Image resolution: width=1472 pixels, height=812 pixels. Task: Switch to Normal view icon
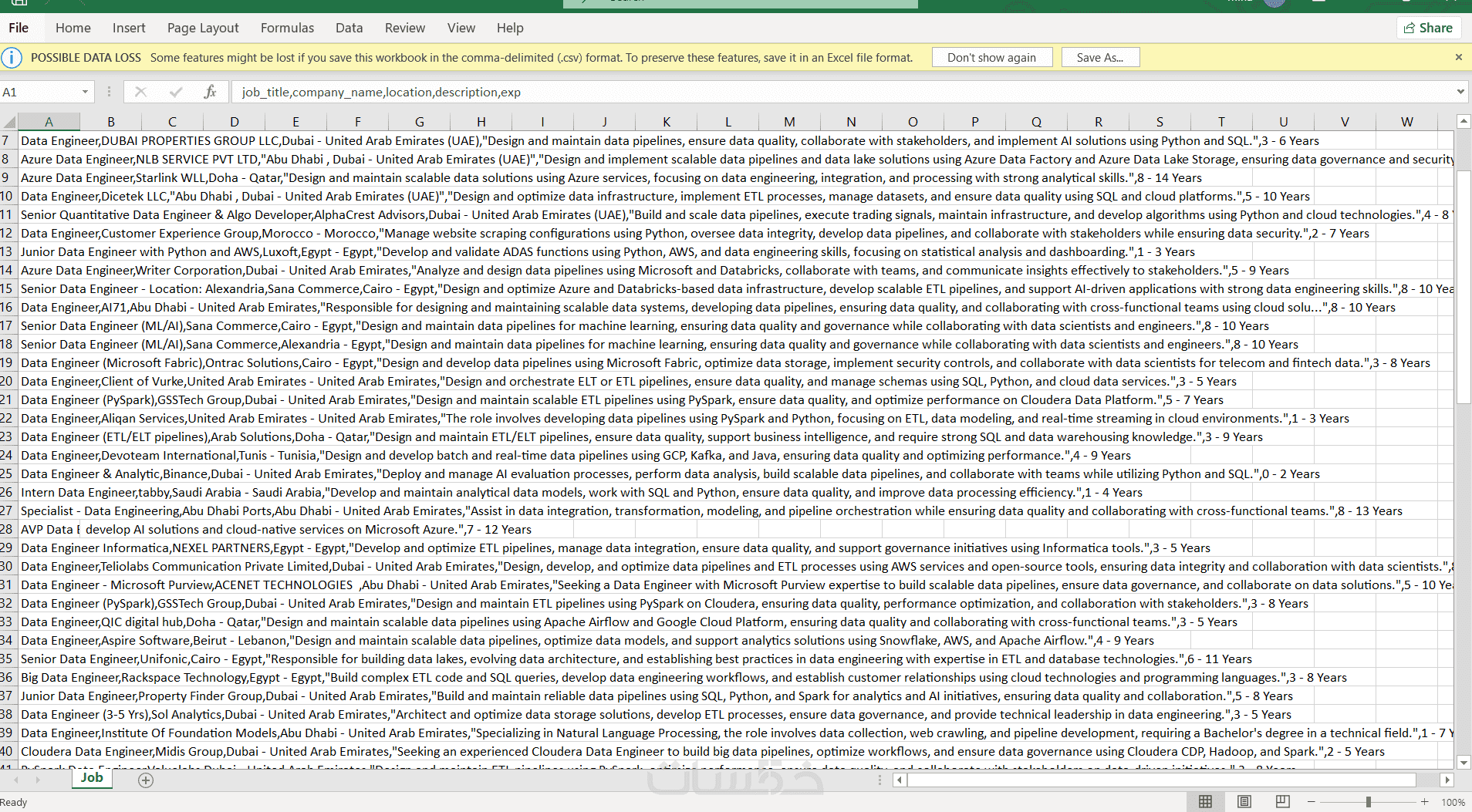(1205, 802)
